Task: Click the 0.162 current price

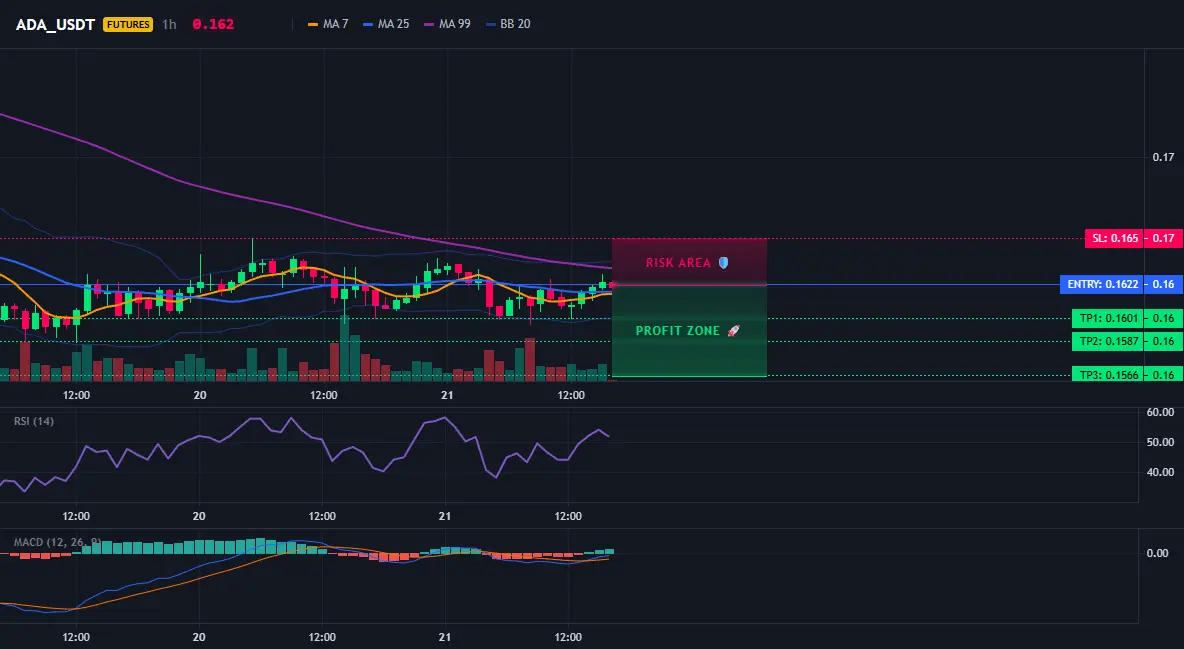Action: coord(213,24)
